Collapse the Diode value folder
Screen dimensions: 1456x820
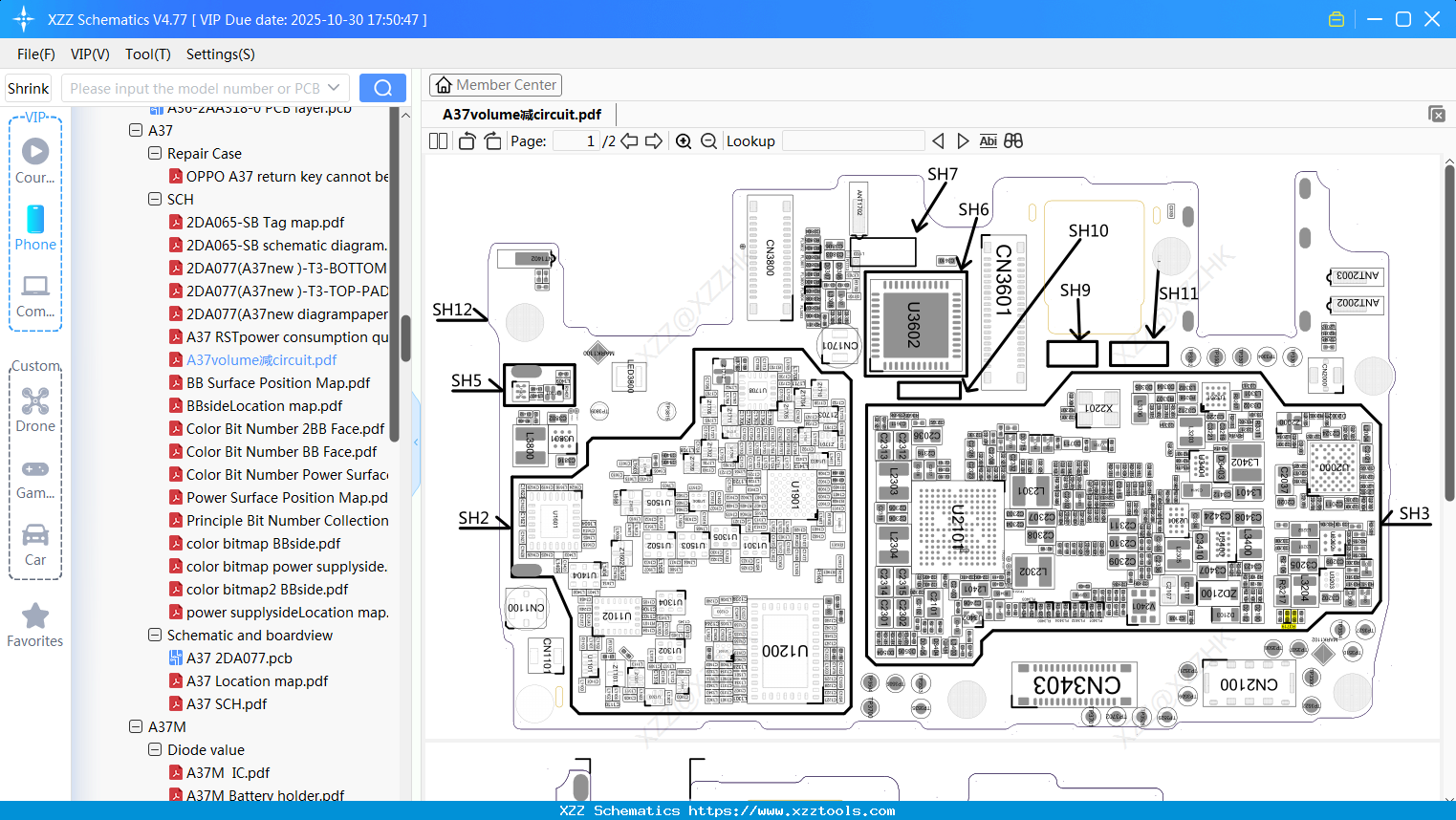click(155, 749)
